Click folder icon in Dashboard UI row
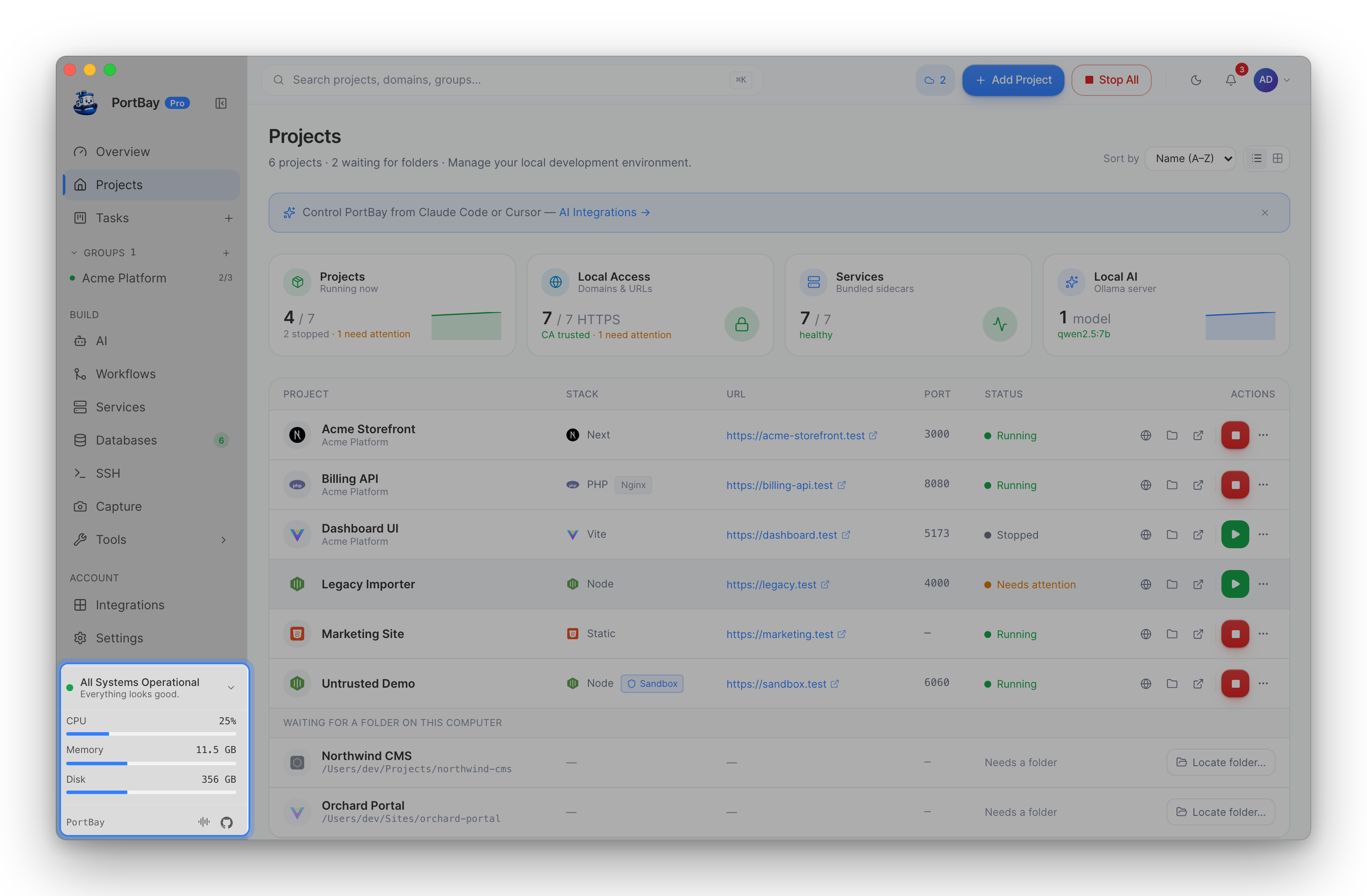The width and height of the screenshot is (1367, 896). pos(1172,535)
